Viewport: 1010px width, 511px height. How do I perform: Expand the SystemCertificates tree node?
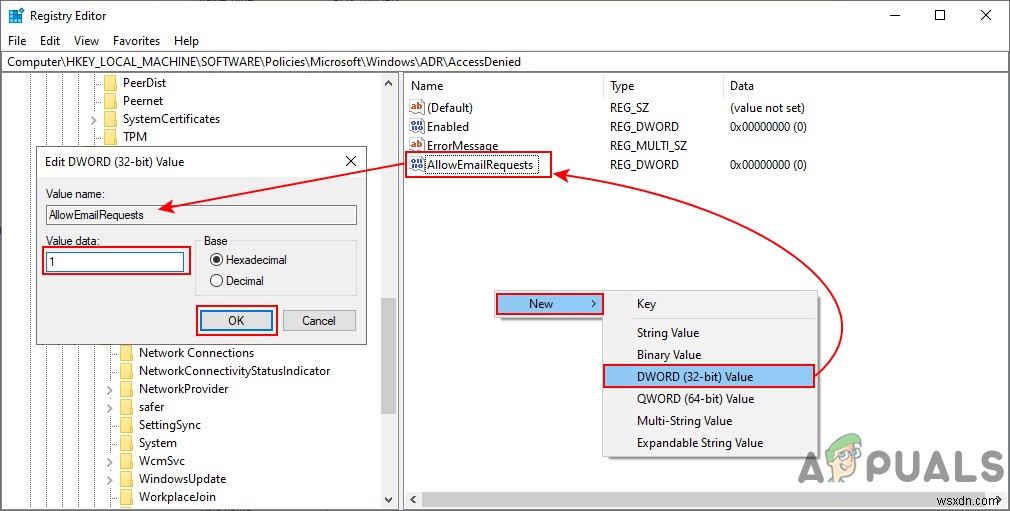94,119
